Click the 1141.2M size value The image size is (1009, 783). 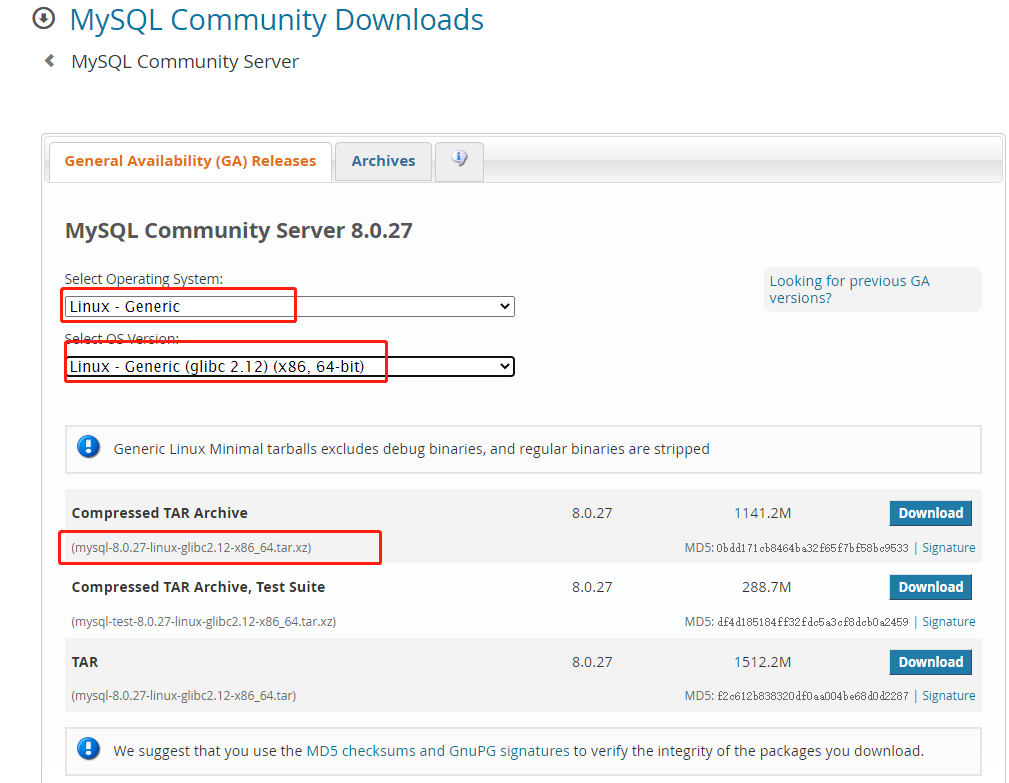click(x=763, y=513)
